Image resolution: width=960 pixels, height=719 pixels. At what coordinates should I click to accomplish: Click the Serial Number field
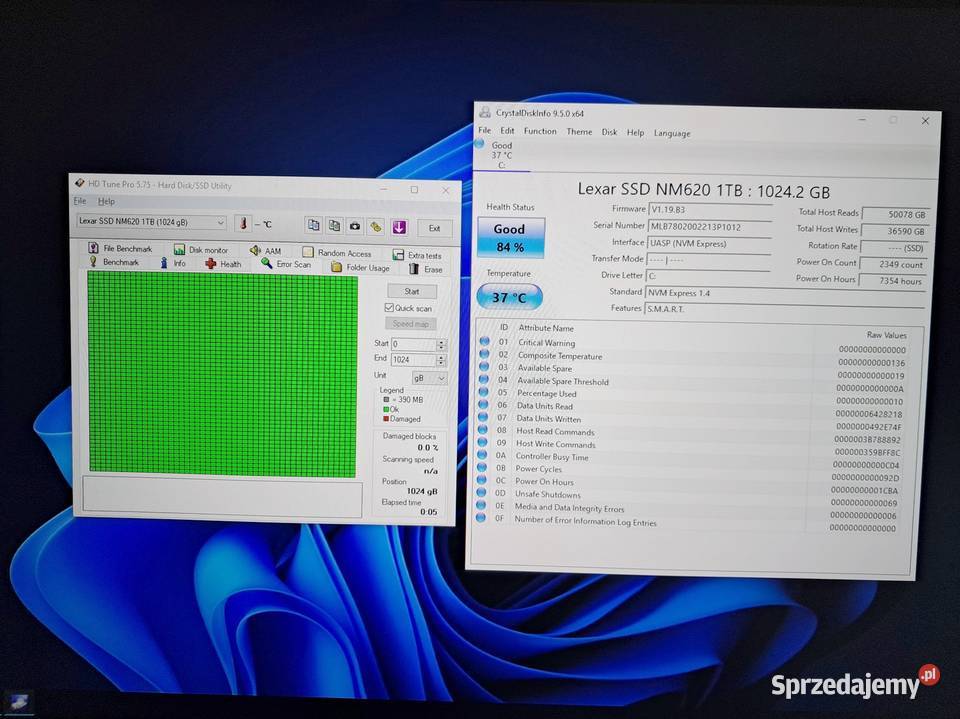coord(709,227)
